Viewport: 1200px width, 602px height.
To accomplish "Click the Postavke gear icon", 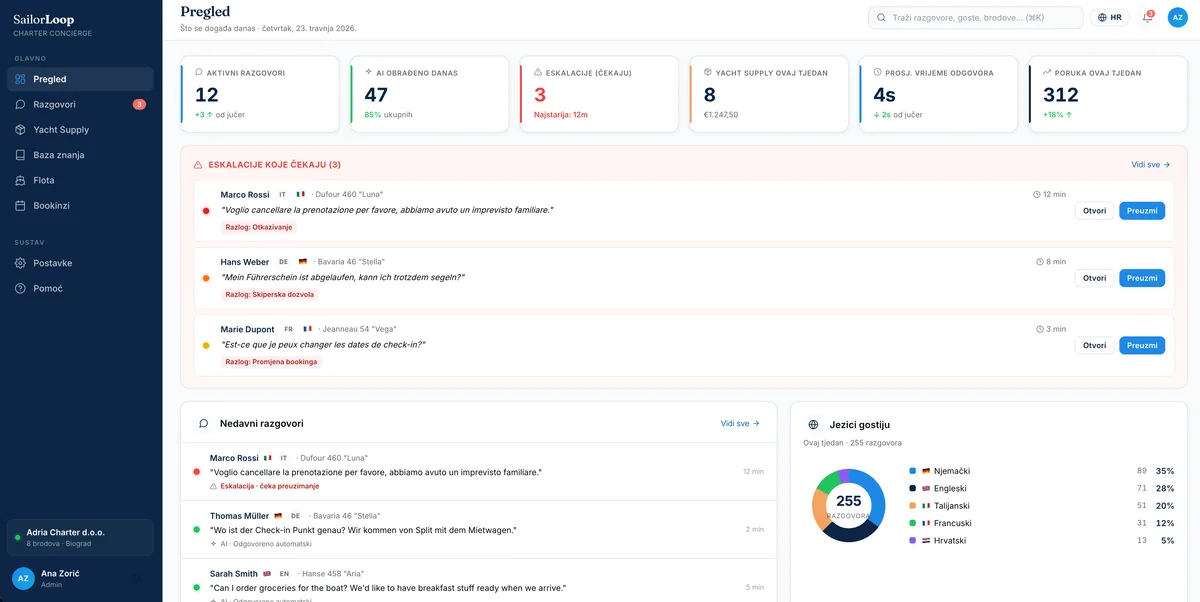I will 21,263.
